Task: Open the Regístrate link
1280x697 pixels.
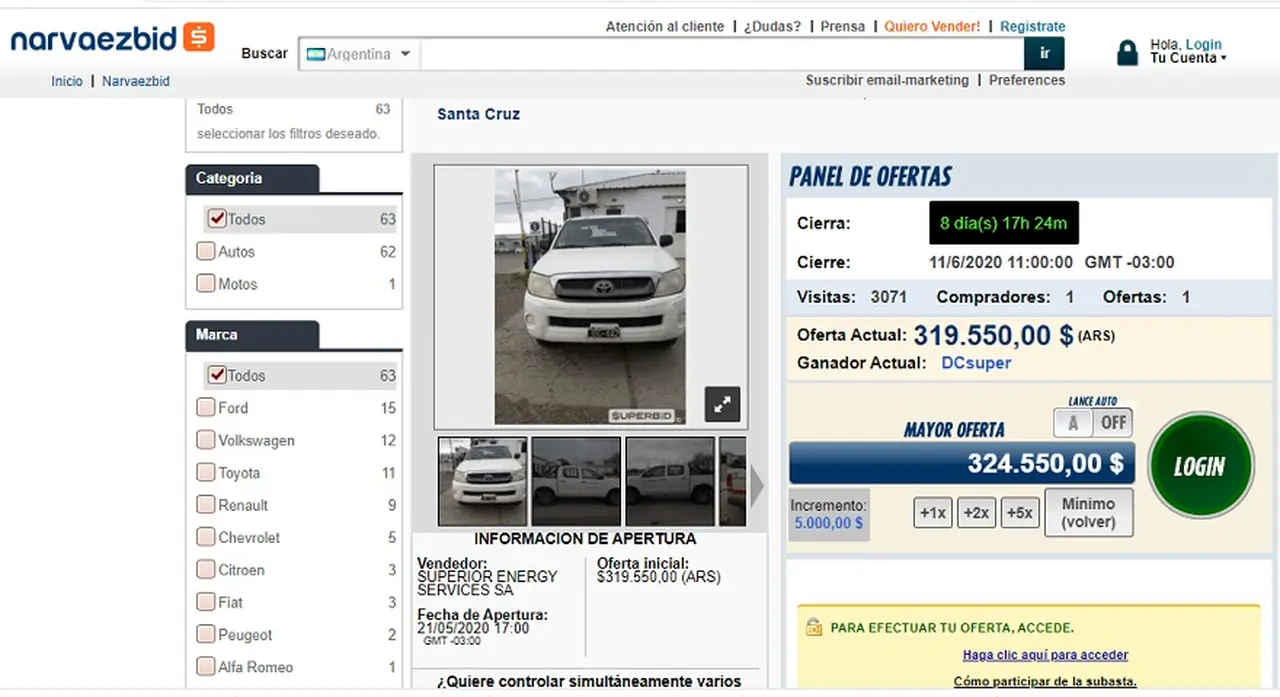Action: click(x=1033, y=26)
